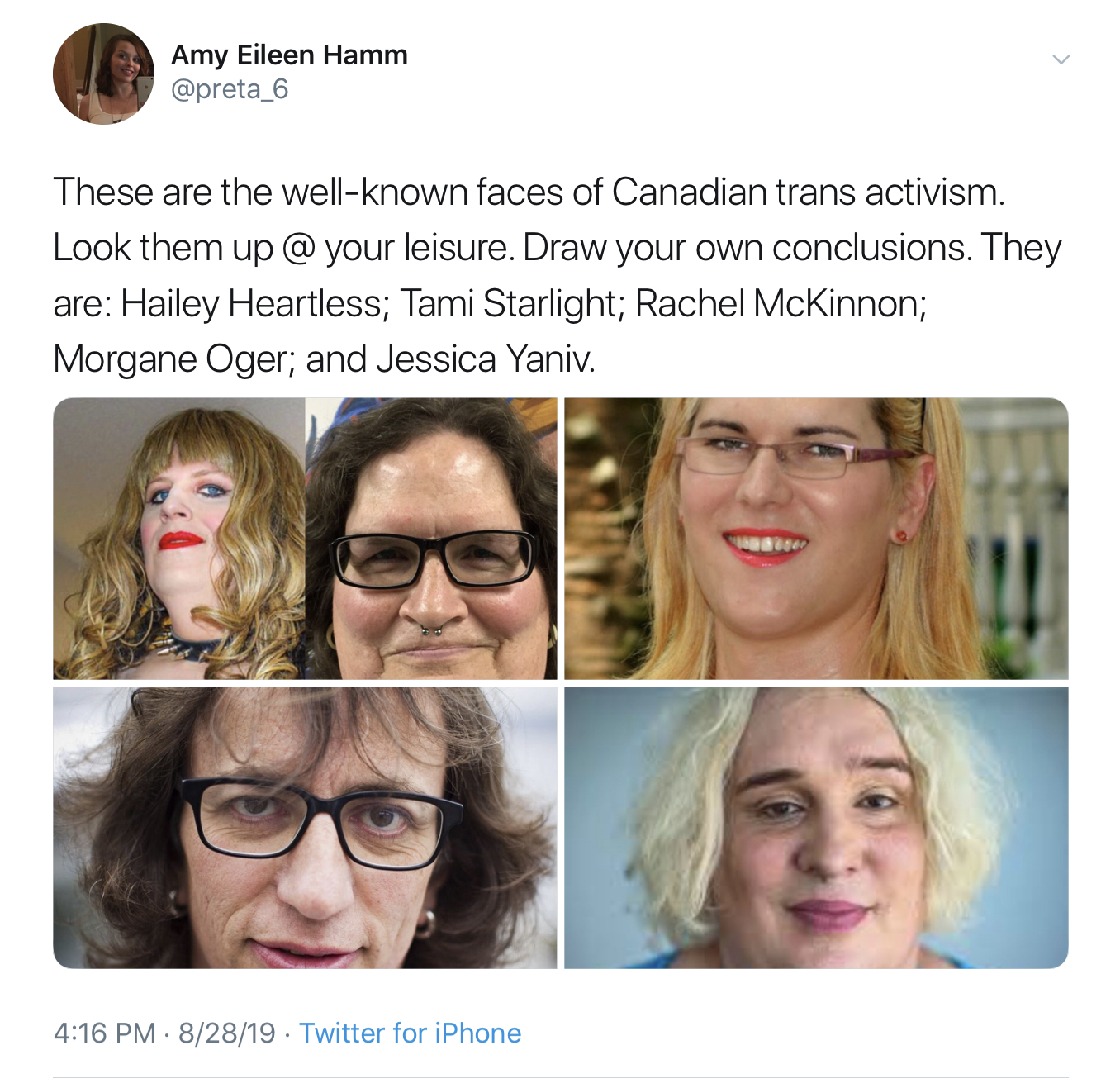1120x1088 pixels.
Task: Click the 4:16 PM timestamp
Action: (x=104, y=1033)
